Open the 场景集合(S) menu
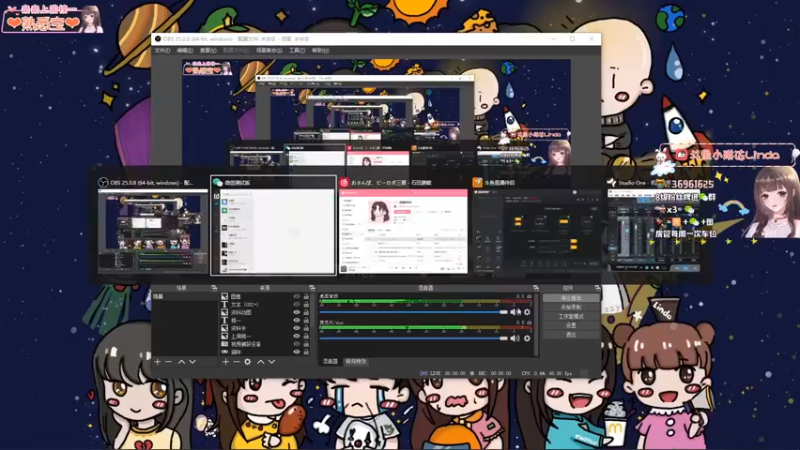 click(269, 51)
